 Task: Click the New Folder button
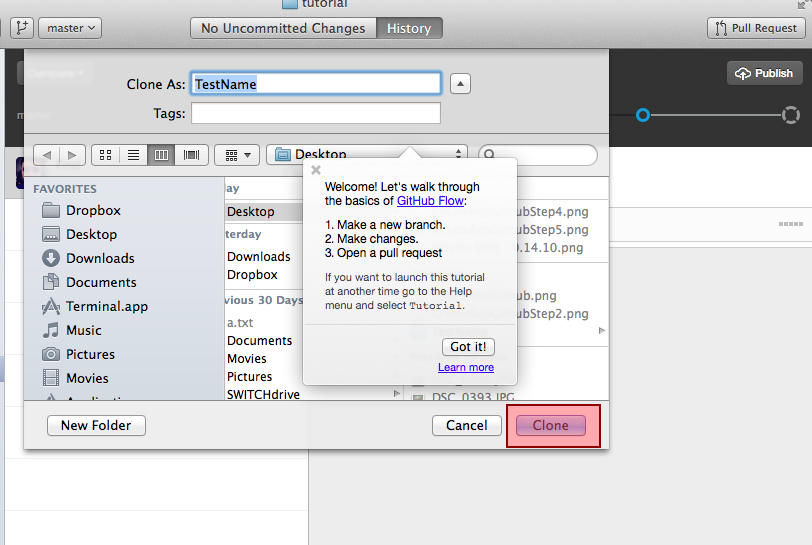pyautogui.click(x=96, y=425)
